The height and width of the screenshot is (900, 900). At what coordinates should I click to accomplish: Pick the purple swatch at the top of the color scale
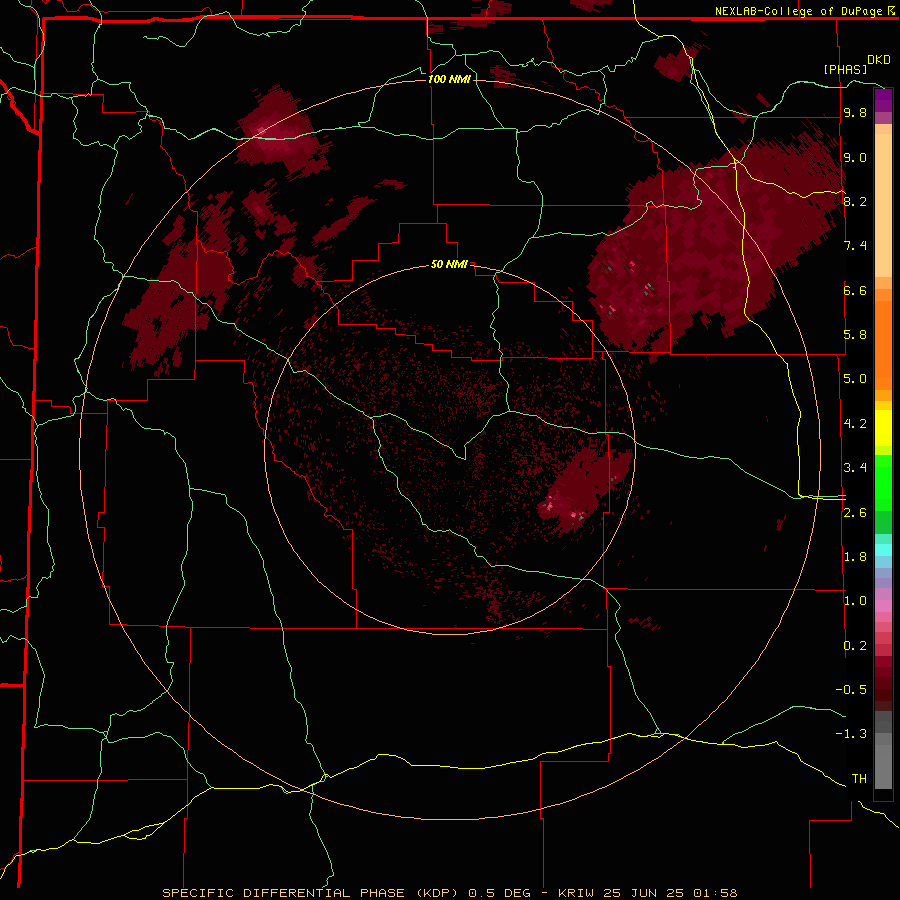[x=883, y=100]
